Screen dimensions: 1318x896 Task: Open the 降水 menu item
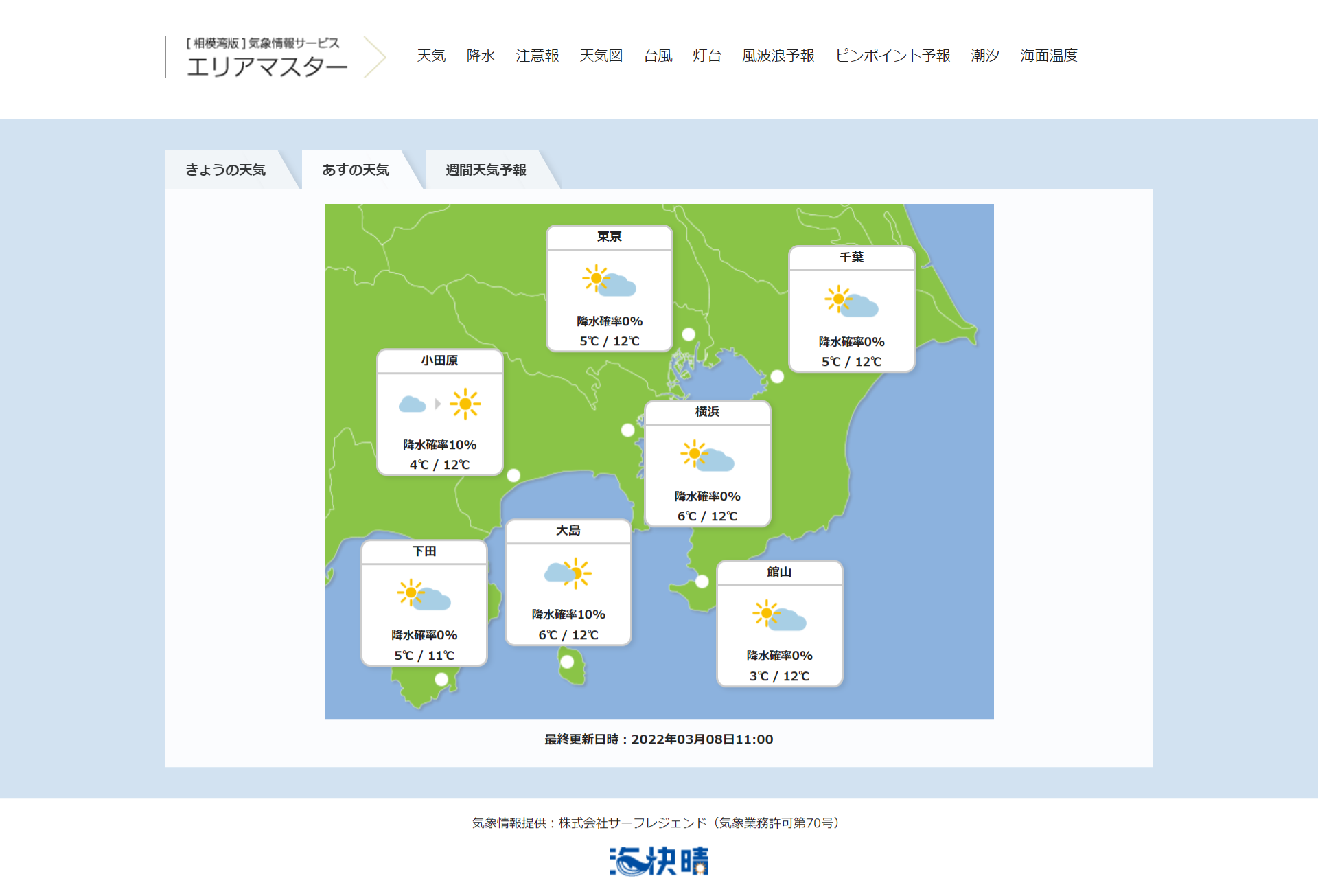pyautogui.click(x=481, y=56)
